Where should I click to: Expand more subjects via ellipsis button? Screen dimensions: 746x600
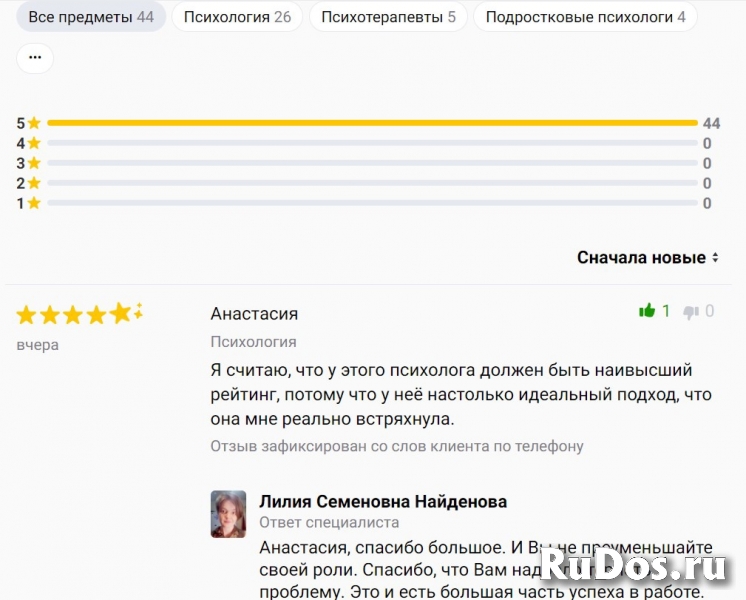tap(35, 58)
